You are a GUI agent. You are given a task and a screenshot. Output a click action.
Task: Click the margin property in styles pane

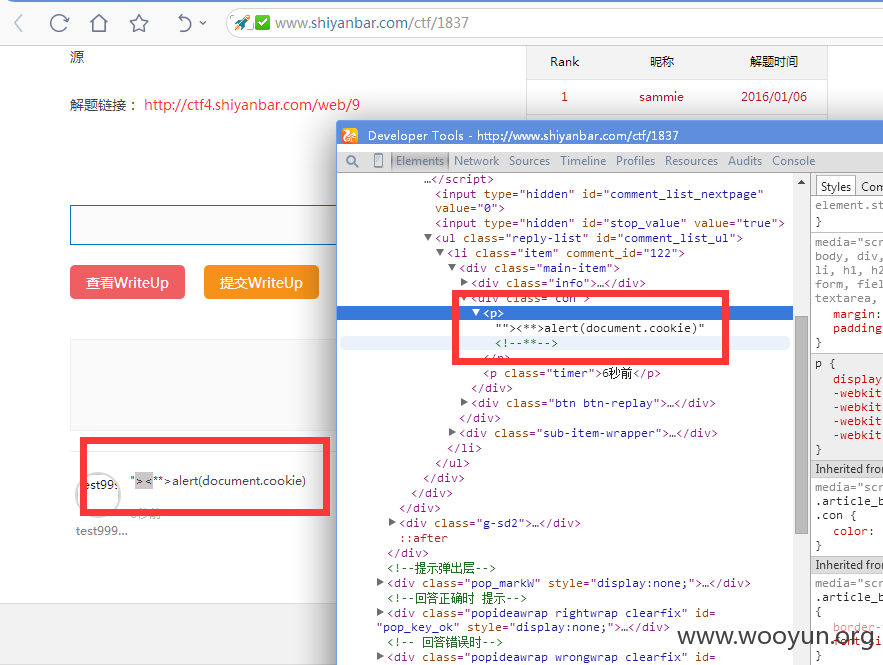[856, 314]
